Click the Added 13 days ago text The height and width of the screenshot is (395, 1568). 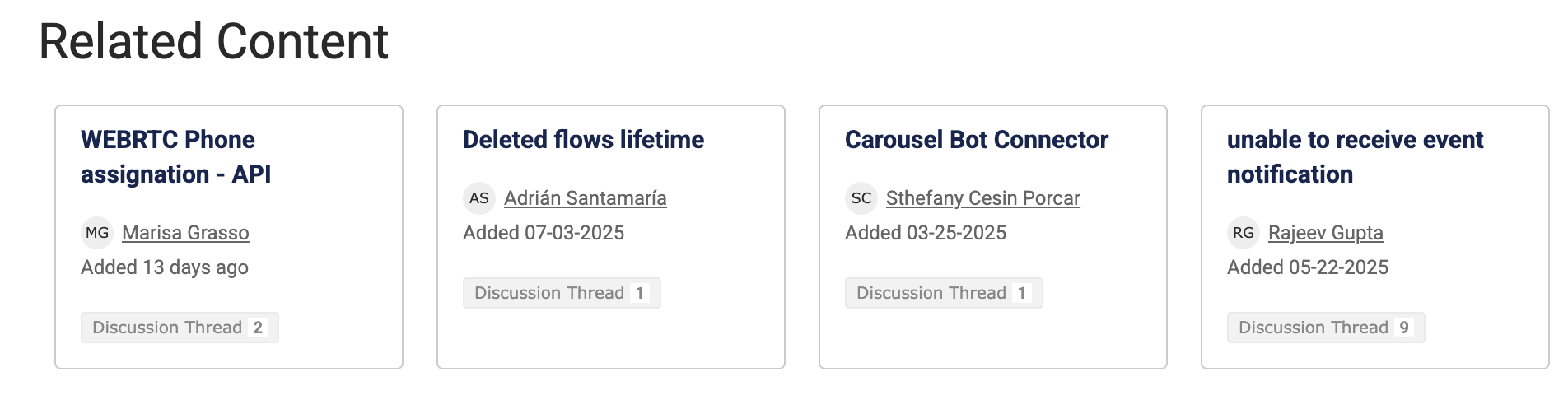165,267
